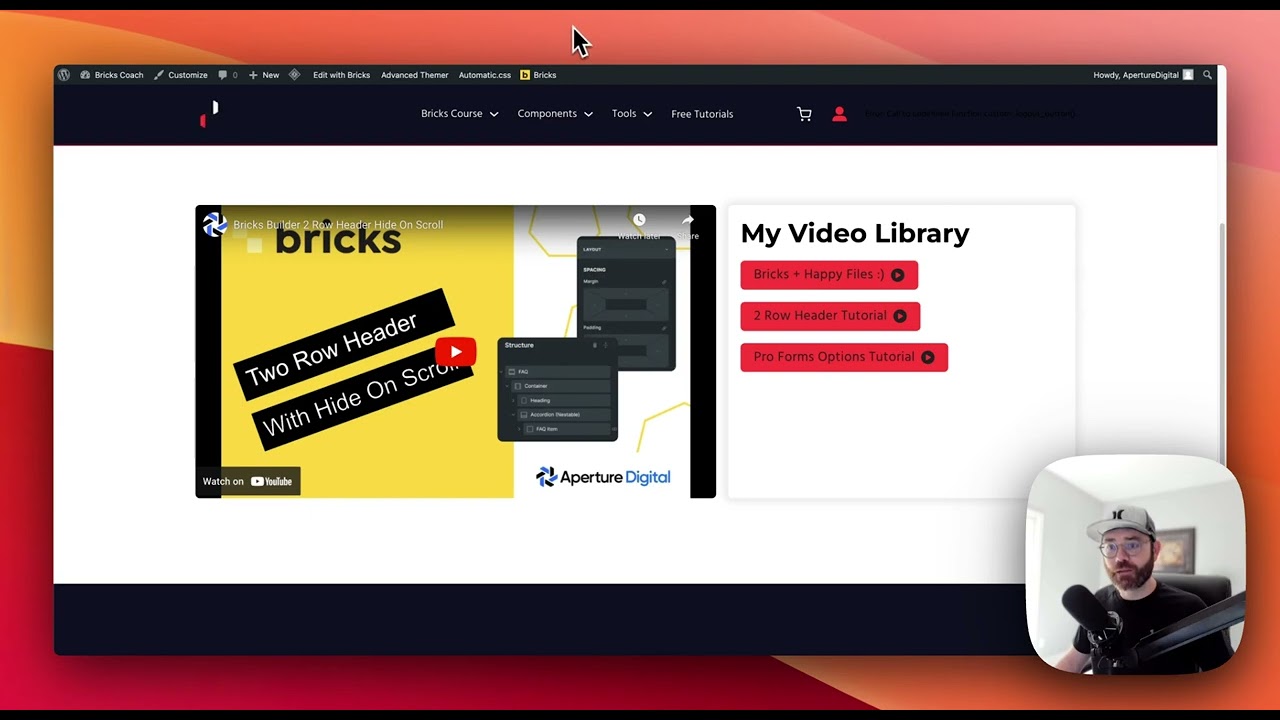Click the channel avatar in the video

point(215,225)
